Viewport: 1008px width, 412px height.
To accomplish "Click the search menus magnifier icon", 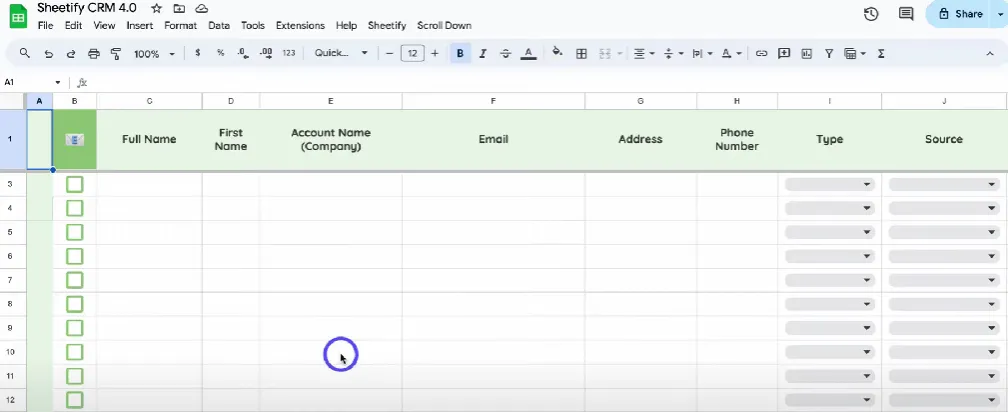I will (x=24, y=53).
